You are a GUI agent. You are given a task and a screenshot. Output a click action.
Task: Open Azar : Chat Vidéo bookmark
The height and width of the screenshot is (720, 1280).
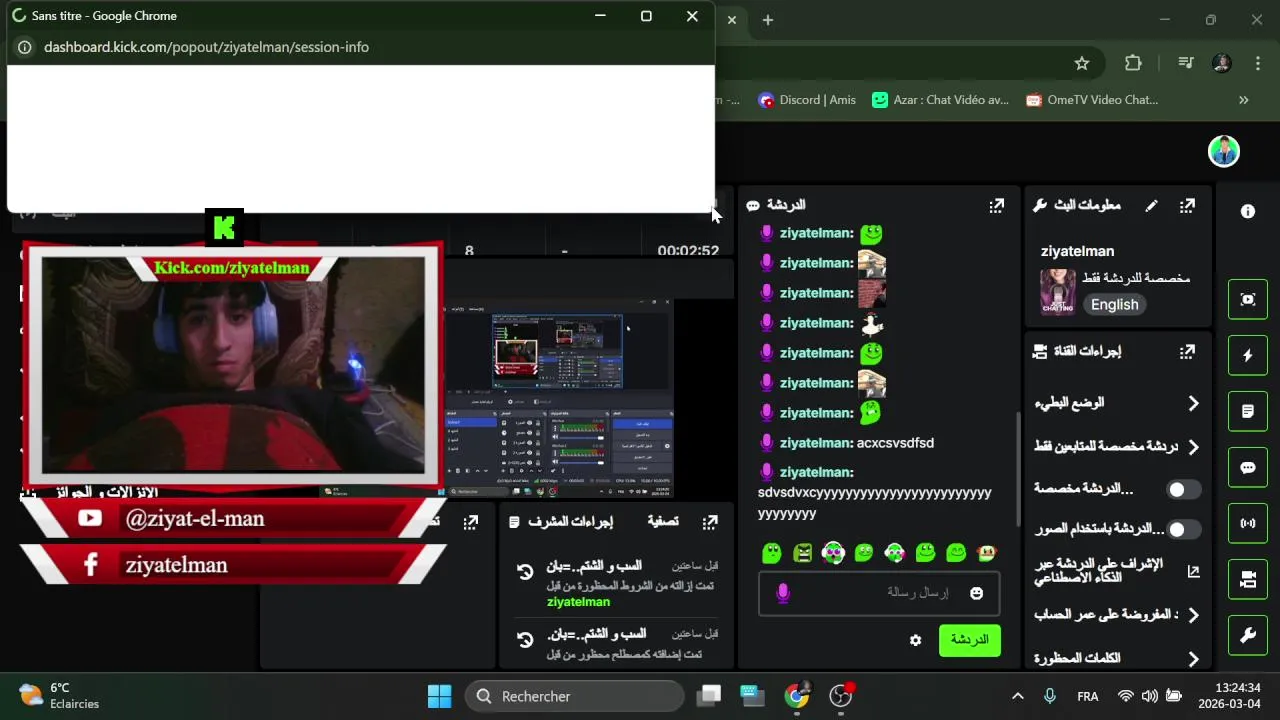[x=941, y=100]
